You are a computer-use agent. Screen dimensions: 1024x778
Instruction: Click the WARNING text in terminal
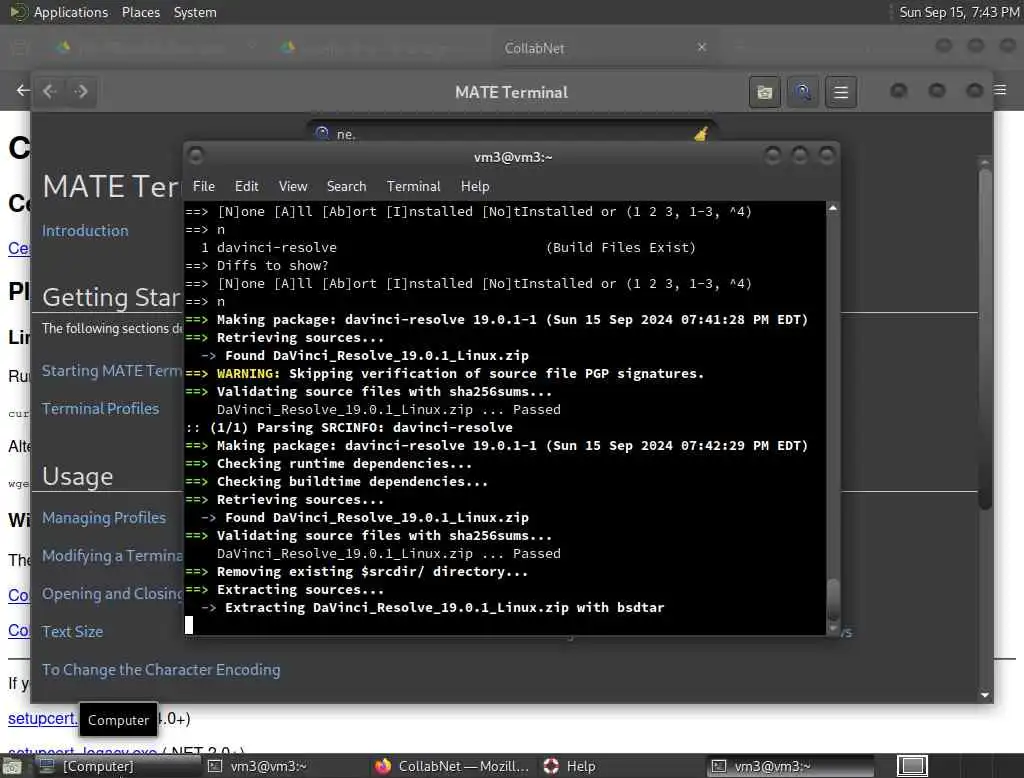[x=248, y=374]
